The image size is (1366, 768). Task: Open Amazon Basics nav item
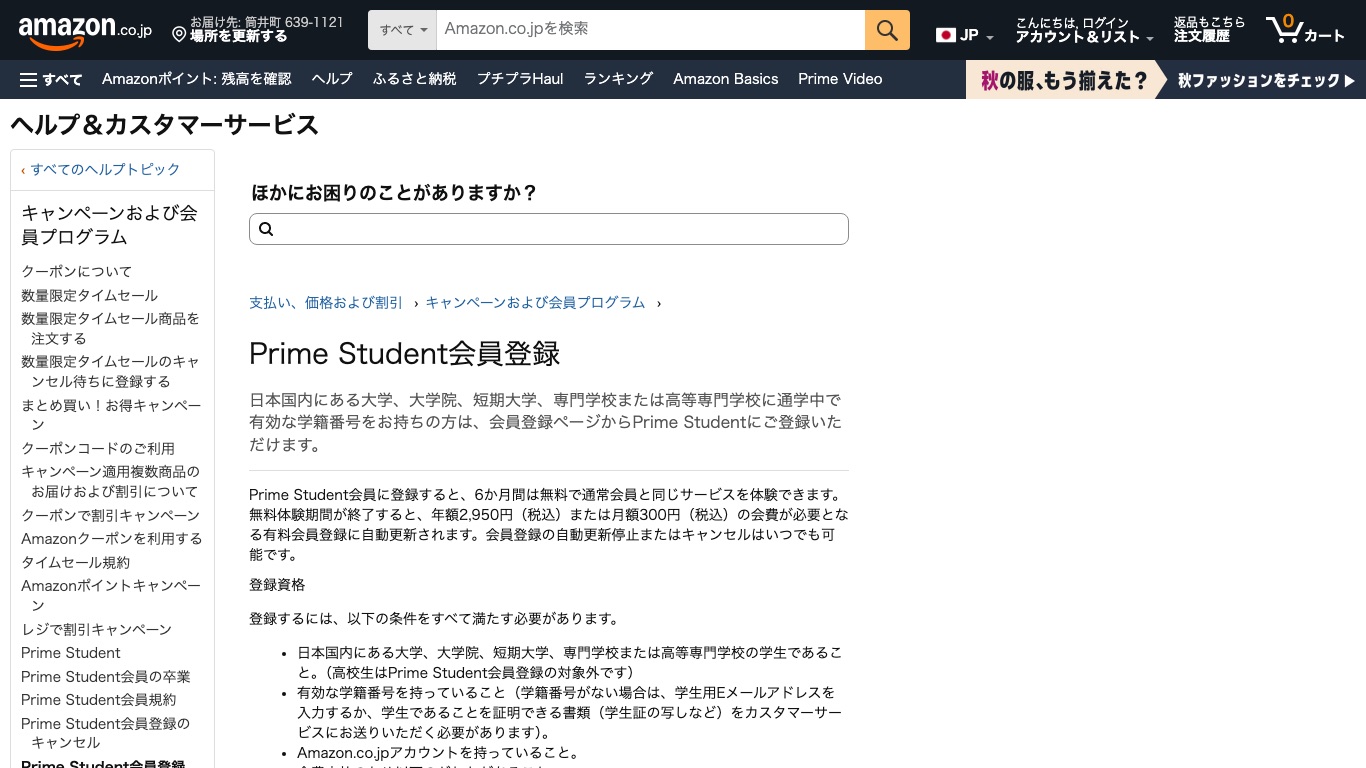pos(725,79)
